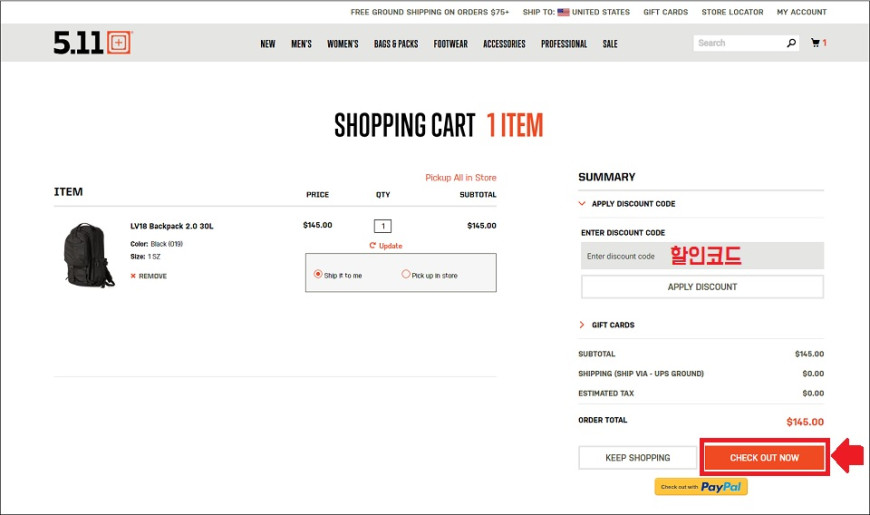Open the MEN'S menu
The image size is (870, 515).
[301, 44]
